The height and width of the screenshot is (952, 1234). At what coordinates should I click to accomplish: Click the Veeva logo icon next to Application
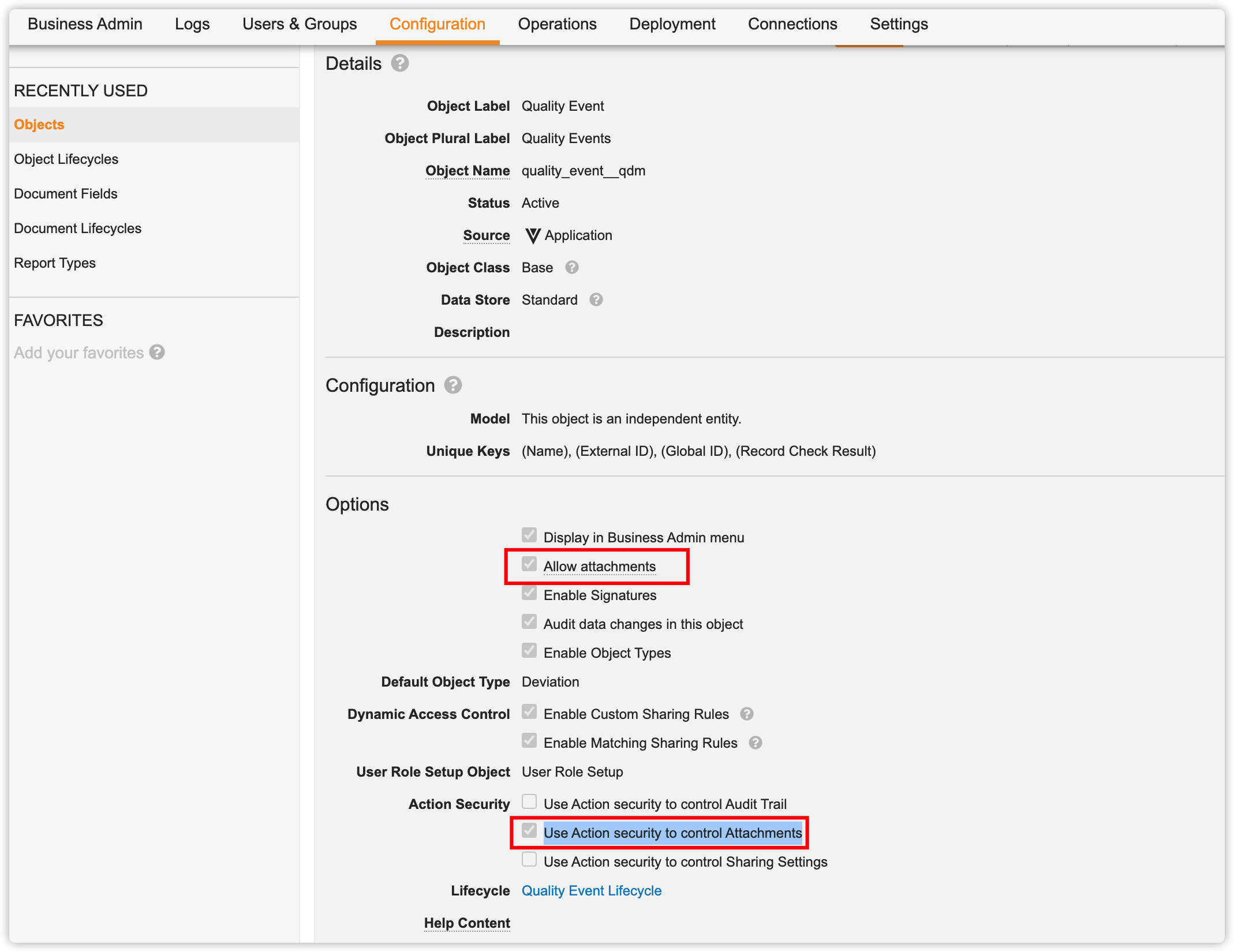coord(532,235)
